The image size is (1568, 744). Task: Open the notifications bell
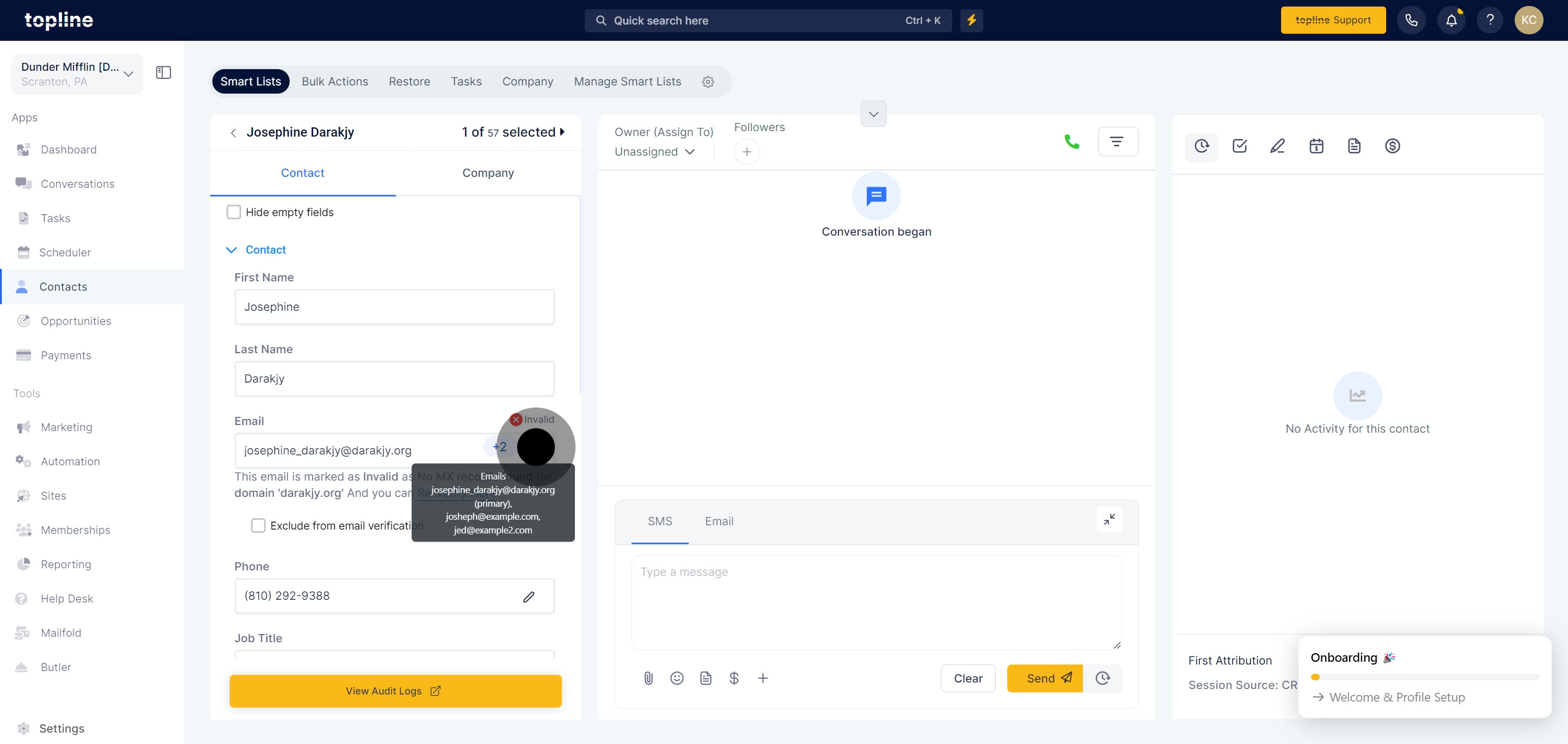(1451, 20)
